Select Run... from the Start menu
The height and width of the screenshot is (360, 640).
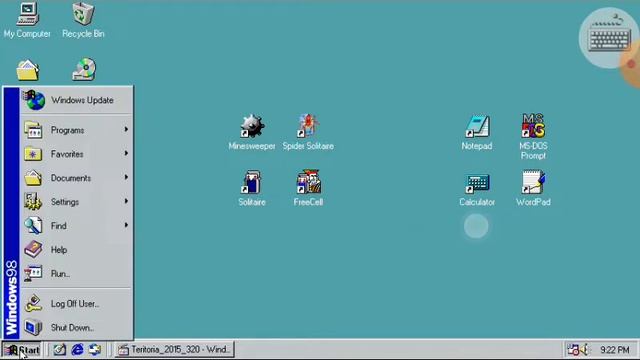76,274
